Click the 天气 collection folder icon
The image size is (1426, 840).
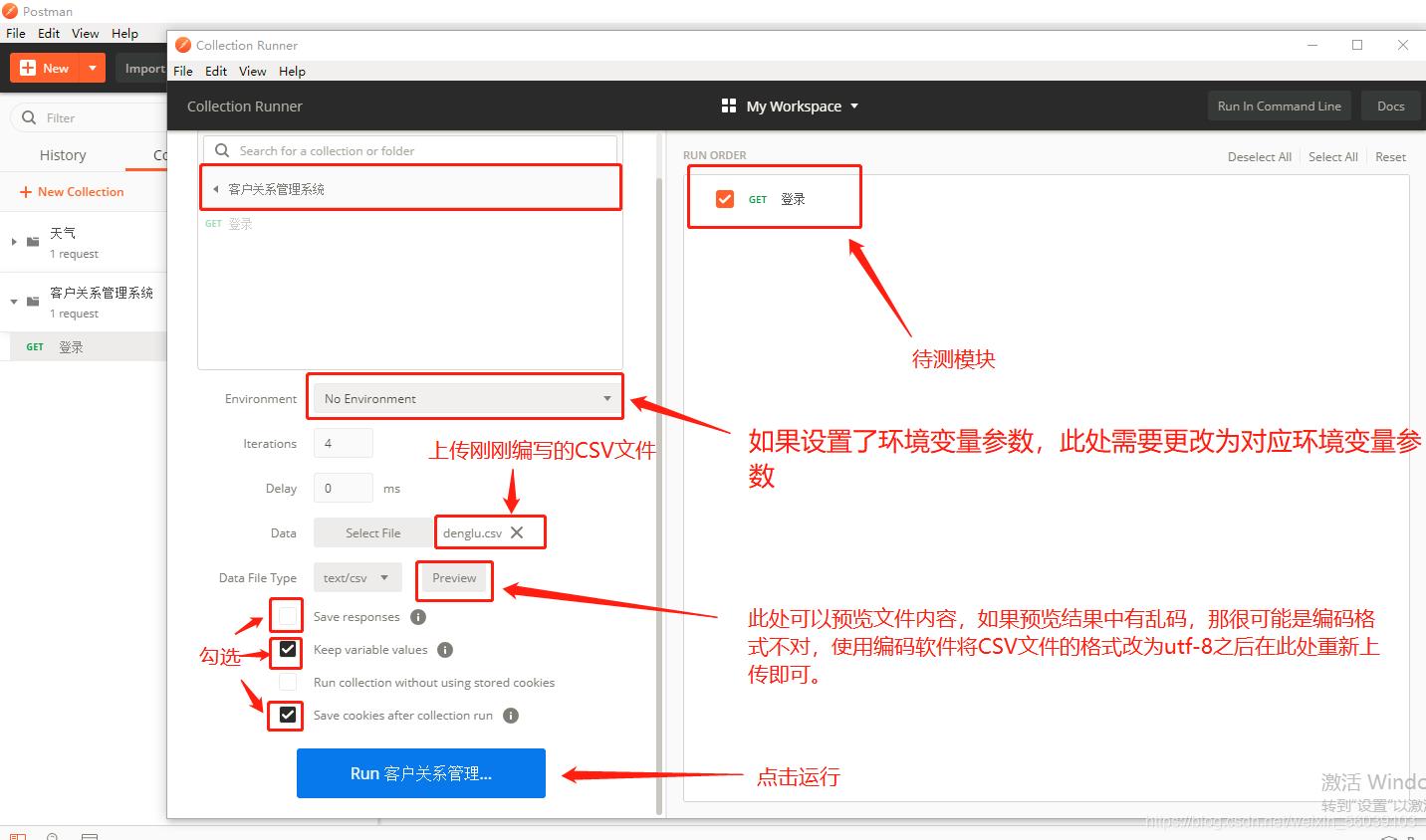[x=33, y=242]
